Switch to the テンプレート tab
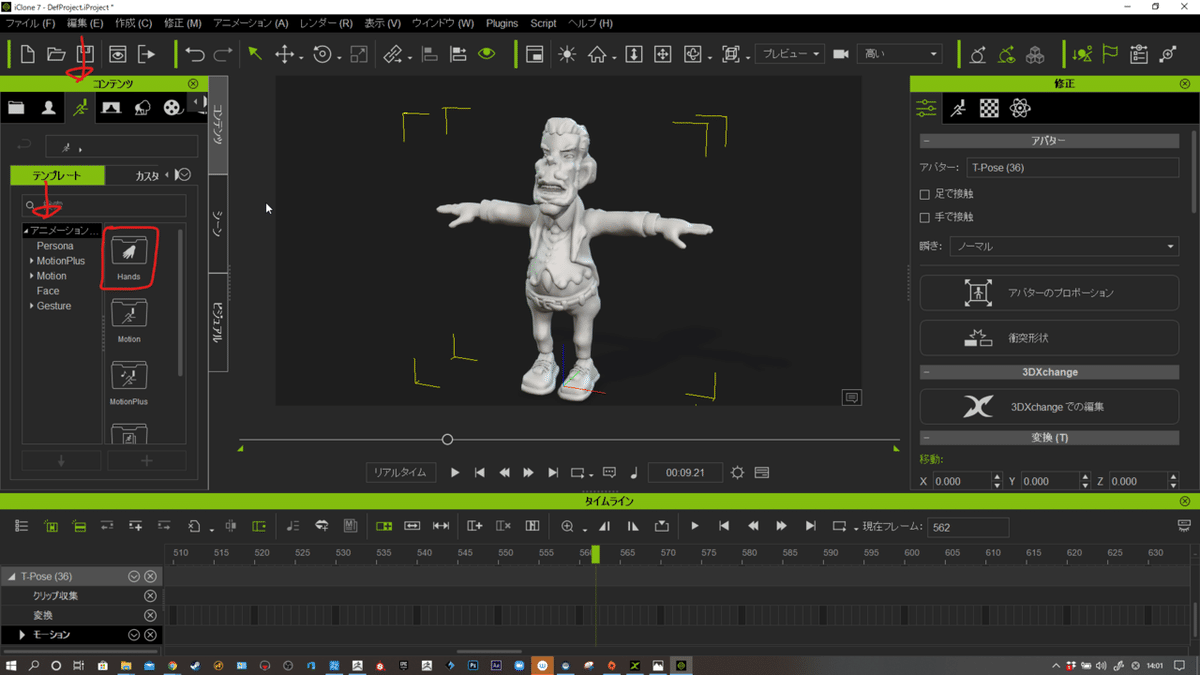The image size is (1200, 675). click(57, 175)
